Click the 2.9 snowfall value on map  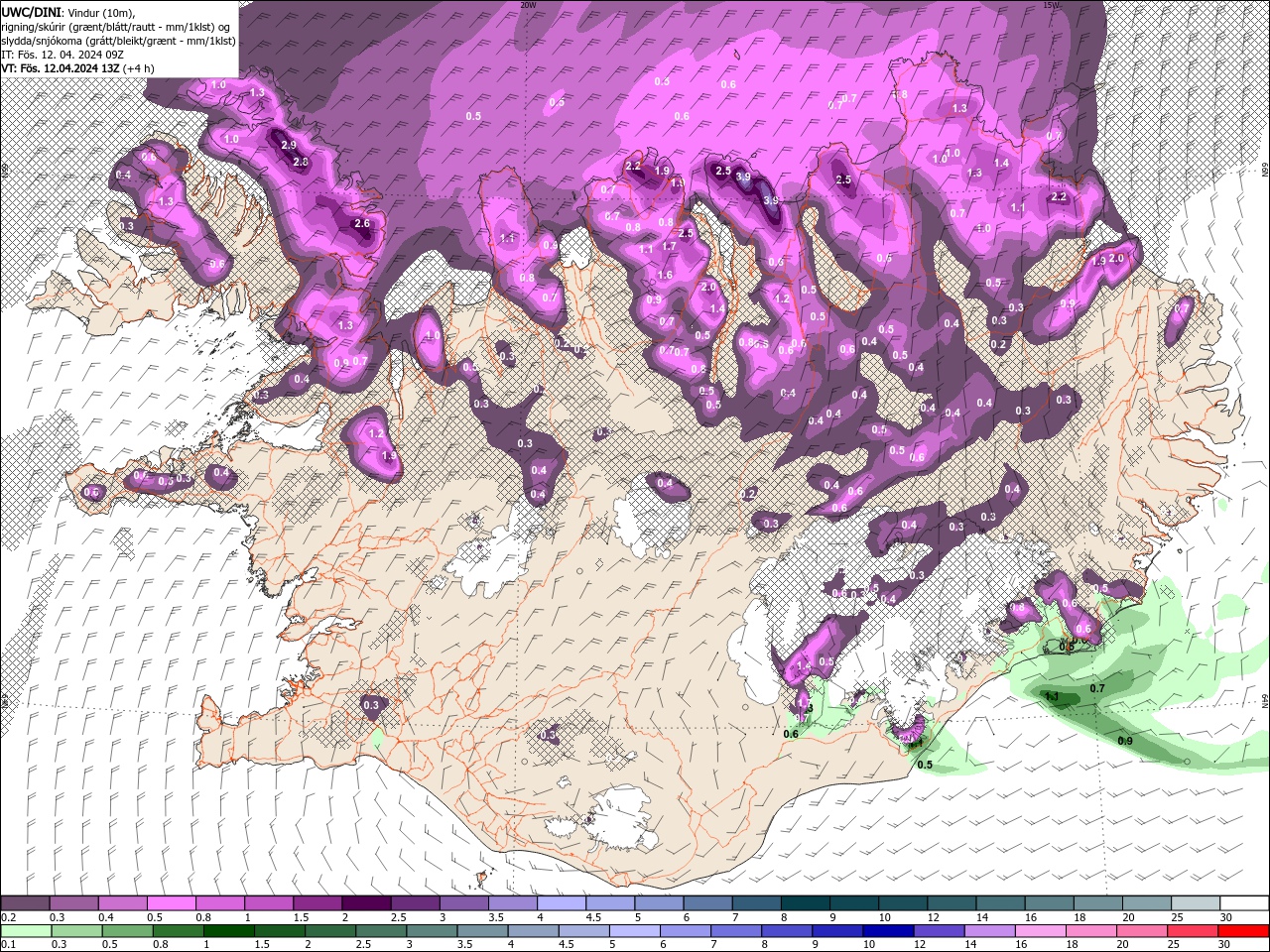(x=289, y=145)
